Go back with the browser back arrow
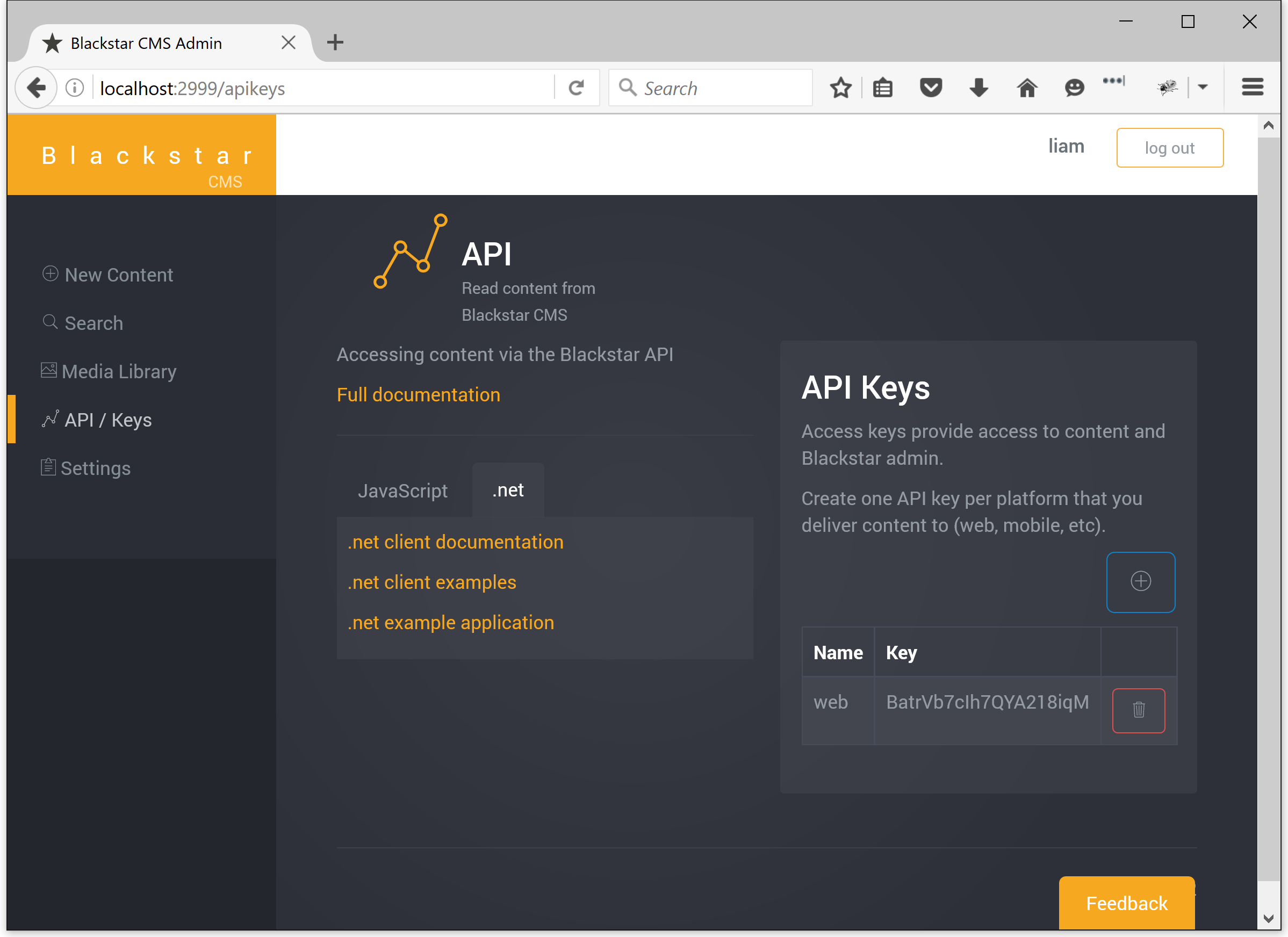 tap(37, 88)
